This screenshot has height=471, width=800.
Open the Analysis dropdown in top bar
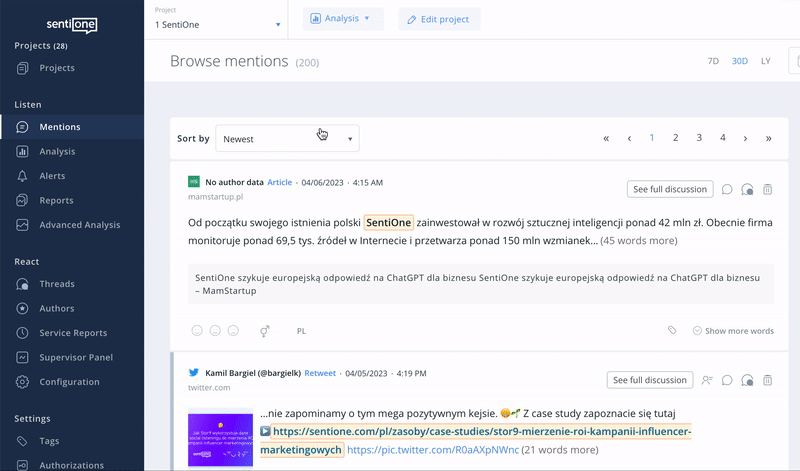[x=343, y=18]
